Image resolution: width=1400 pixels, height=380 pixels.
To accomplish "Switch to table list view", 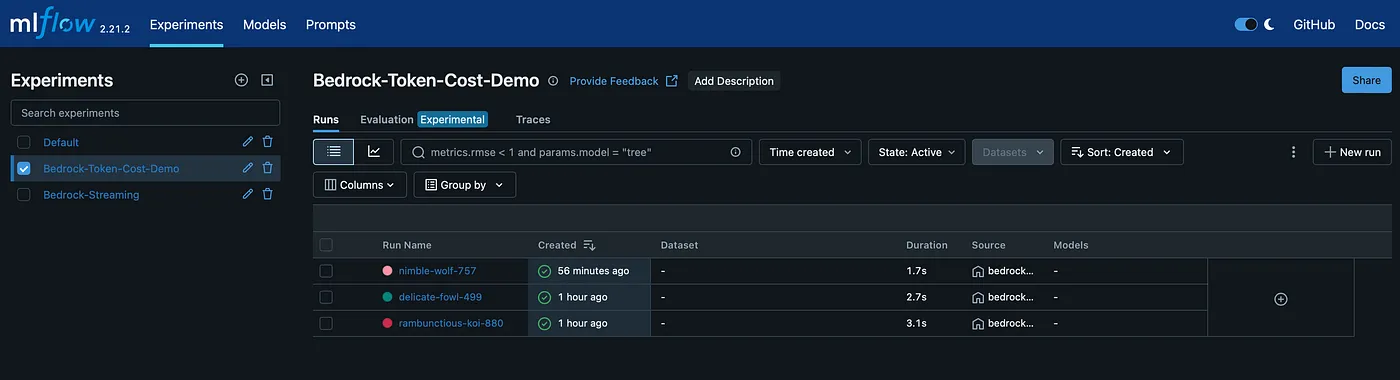I will (334, 152).
